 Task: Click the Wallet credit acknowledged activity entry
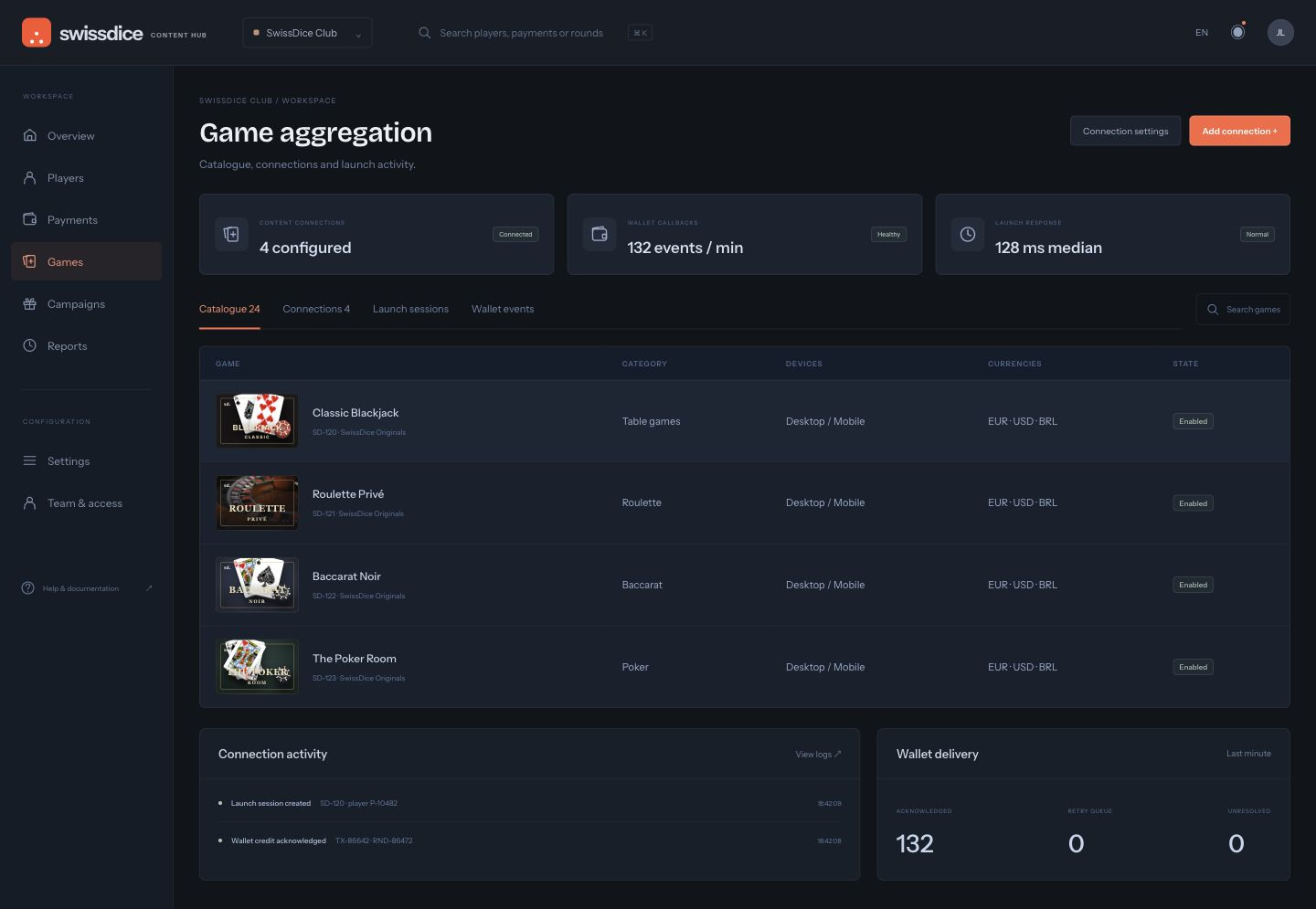pos(530,840)
